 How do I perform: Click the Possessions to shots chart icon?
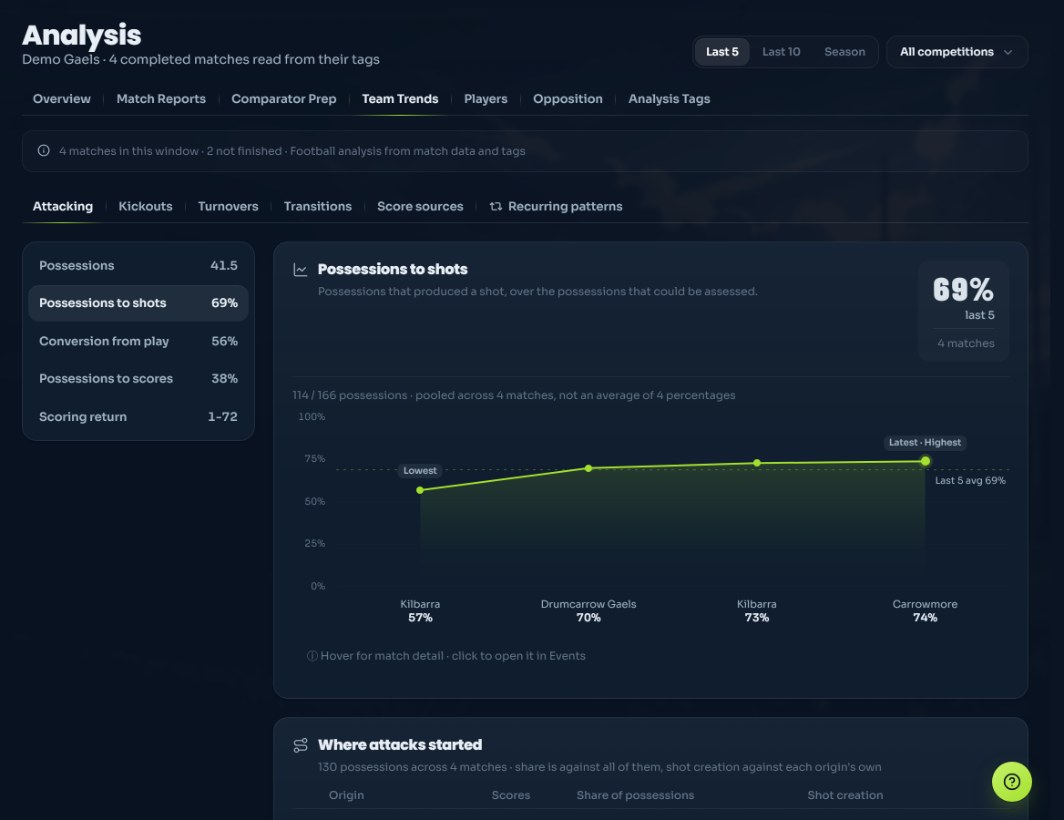[300, 269]
